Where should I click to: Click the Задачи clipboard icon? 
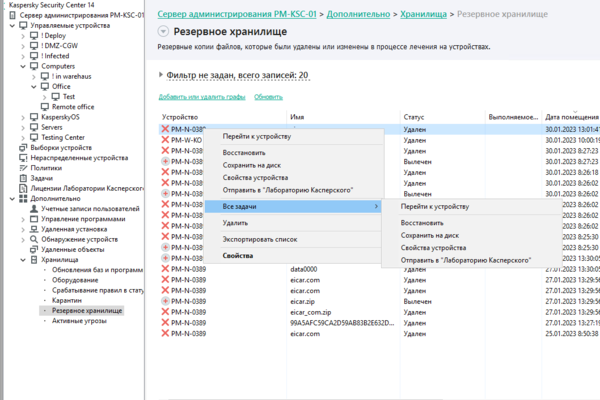[23, 178]
